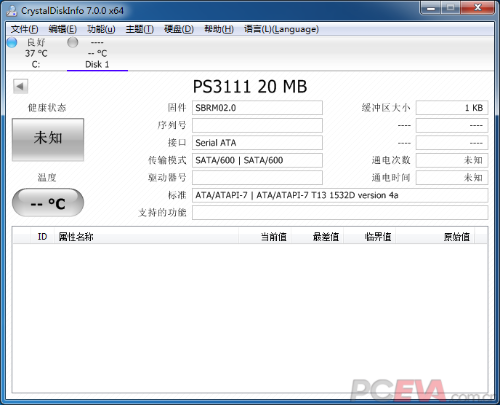Open the 编辑(E) menu

click(x=63, y=29)
